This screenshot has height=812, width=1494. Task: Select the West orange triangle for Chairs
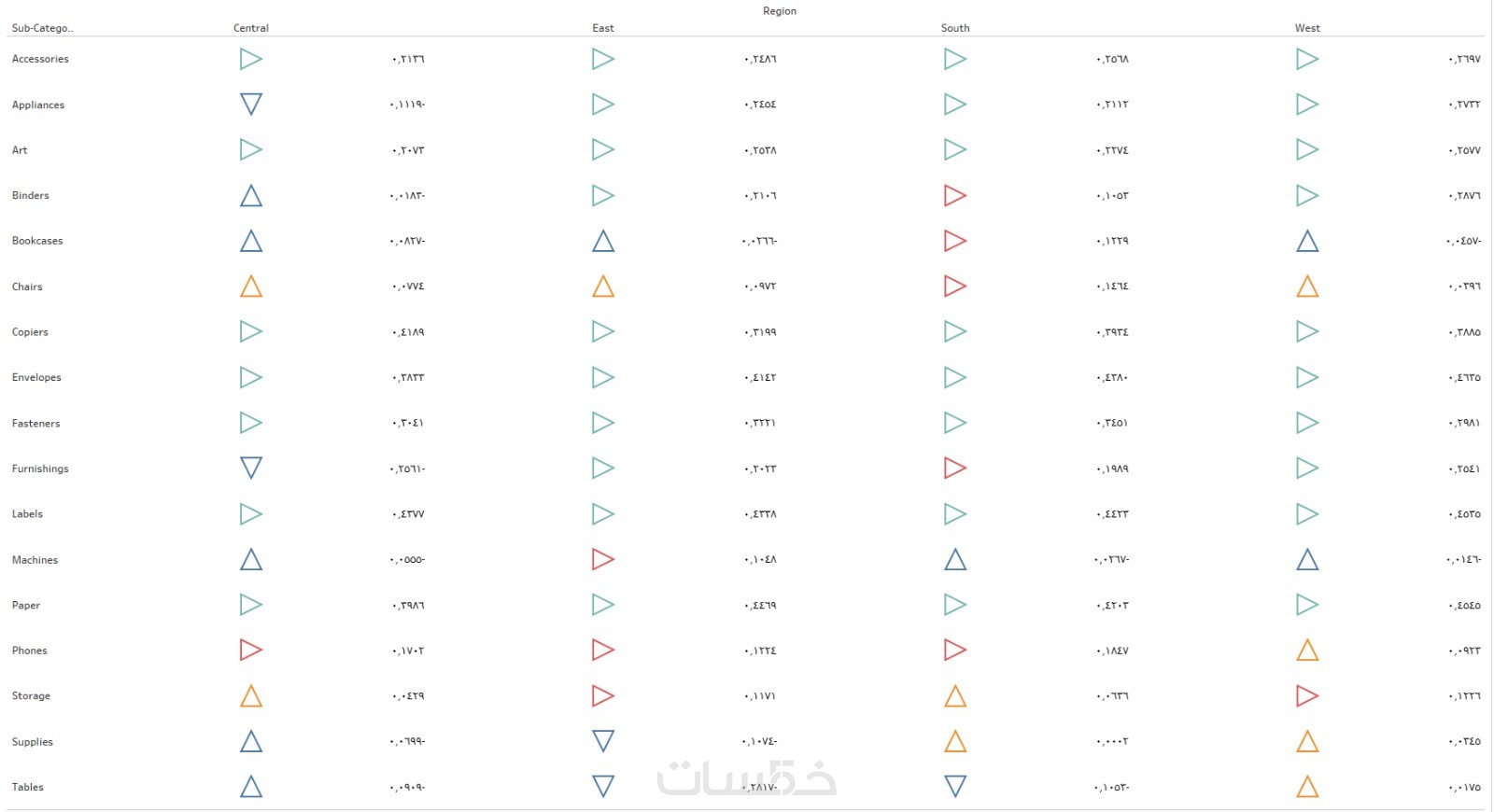(x=1307, y=287)
